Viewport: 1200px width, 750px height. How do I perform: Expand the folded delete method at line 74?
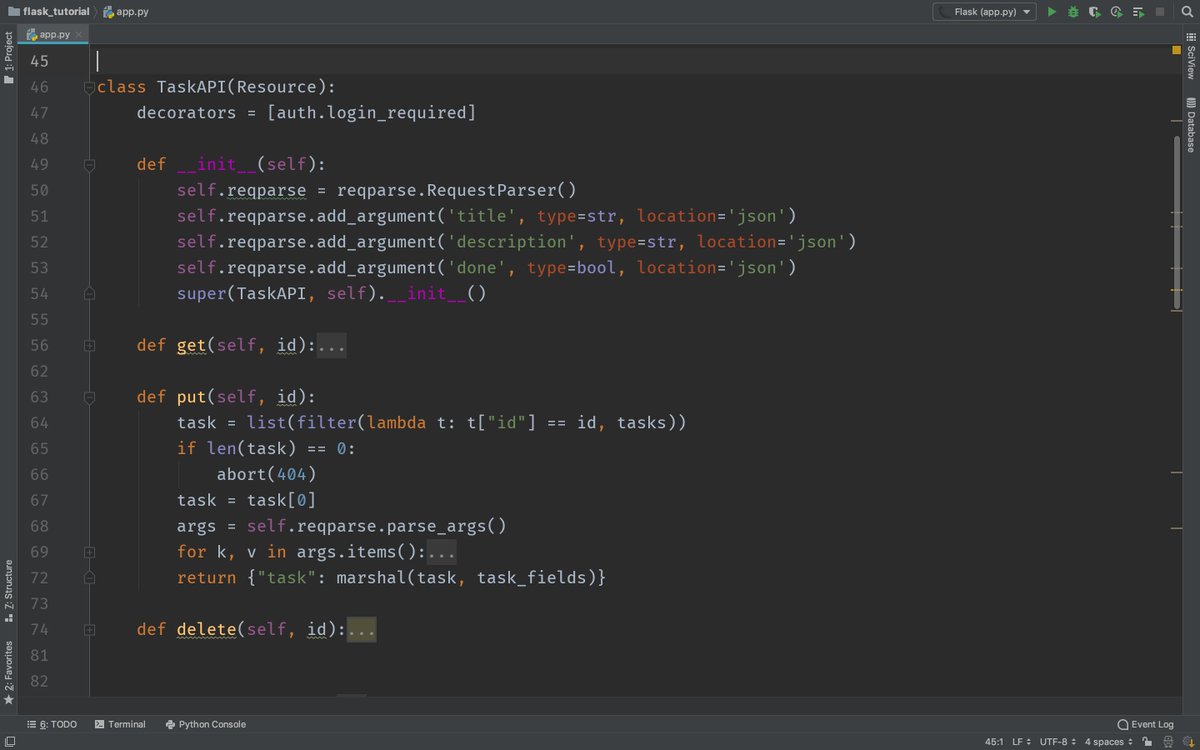tap(89, 630)
